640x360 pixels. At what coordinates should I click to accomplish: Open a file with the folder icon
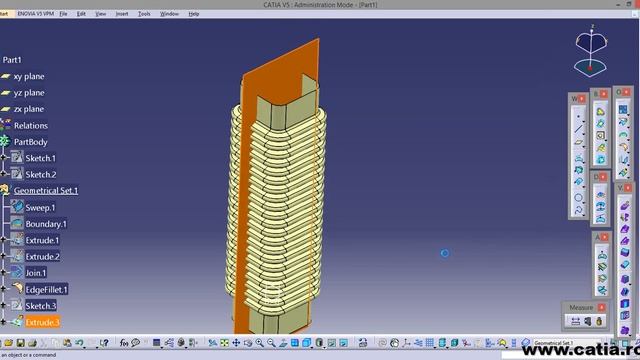[x=8, y=343]
